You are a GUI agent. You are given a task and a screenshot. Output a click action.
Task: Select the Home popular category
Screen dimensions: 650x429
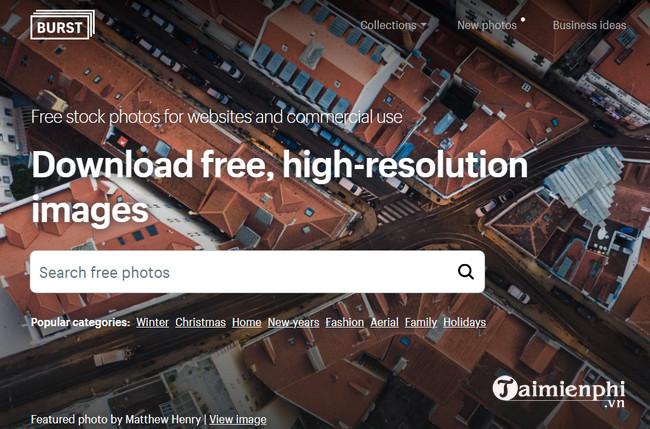pyautogui.click(x=247, y=322)
